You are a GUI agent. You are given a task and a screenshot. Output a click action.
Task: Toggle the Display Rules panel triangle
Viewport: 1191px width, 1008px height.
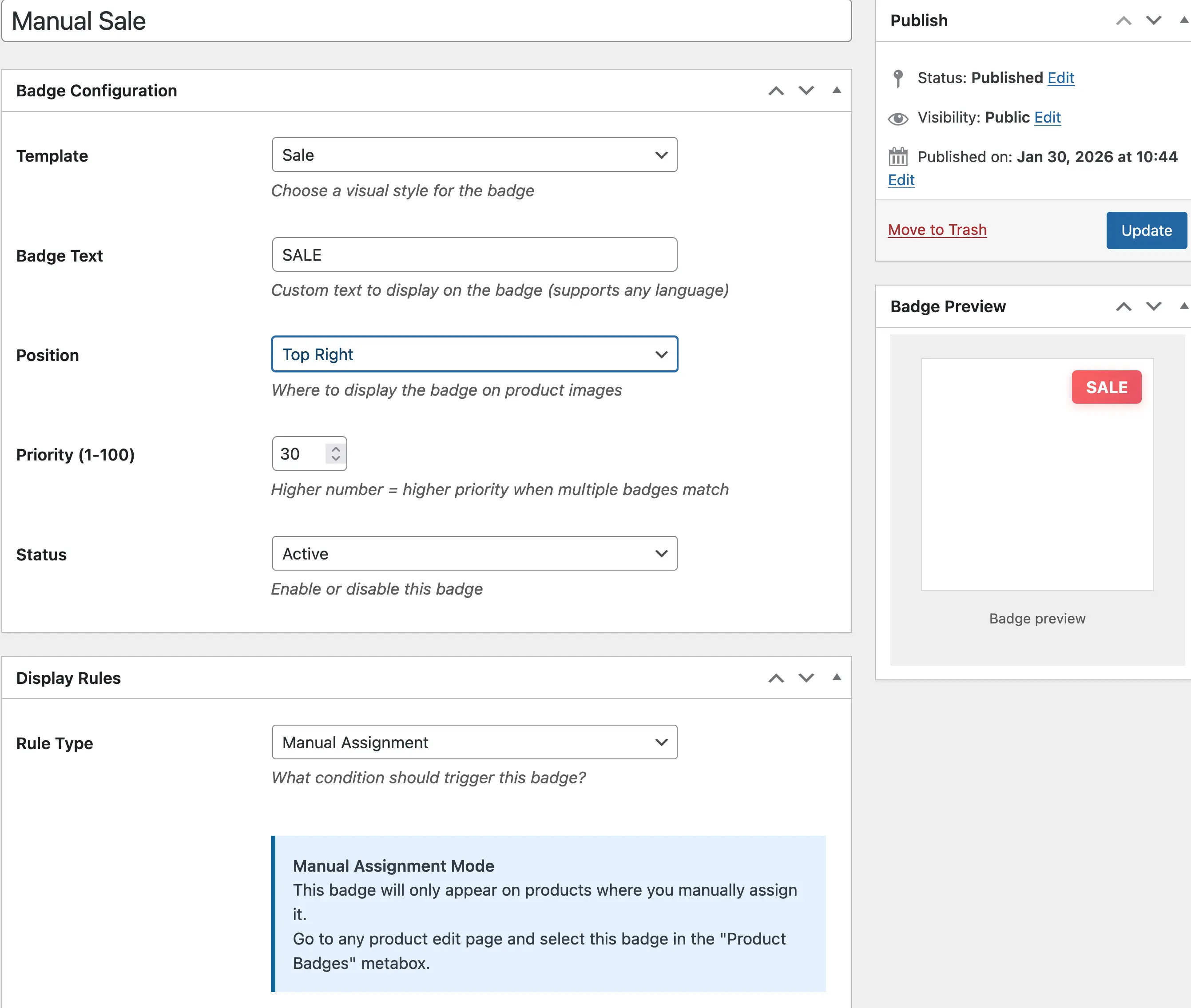(836, 678)
